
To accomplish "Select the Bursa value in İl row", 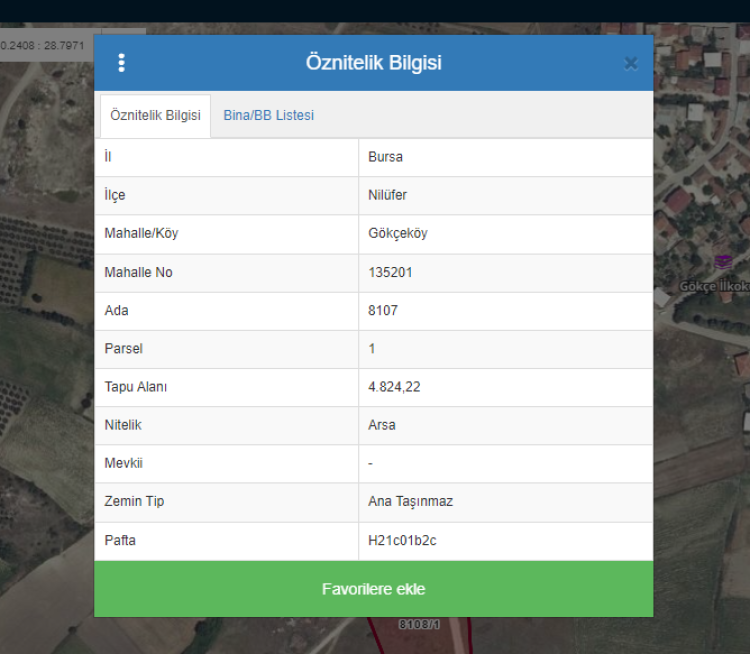I will (x=385, y=157).
